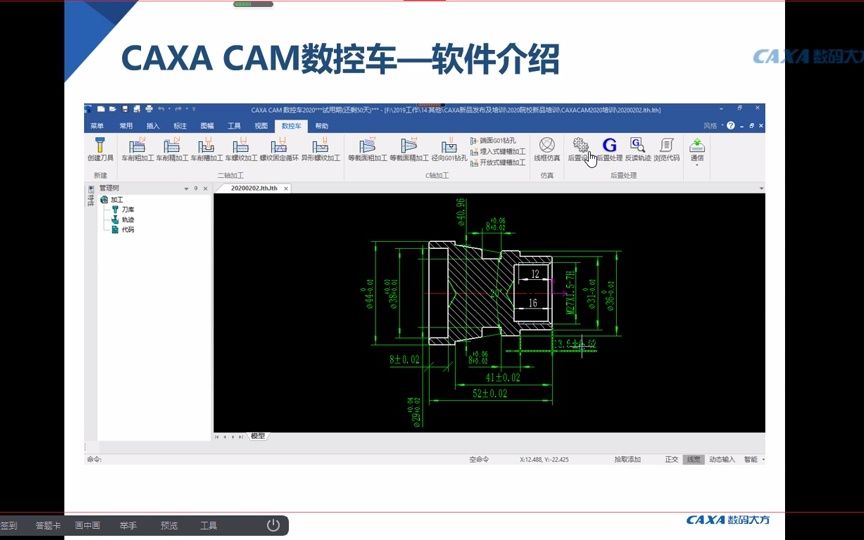Choose 开放式键槽加工 open keyway machining
864x540 pixels.
pyautogui.click(x=498, y=163)
